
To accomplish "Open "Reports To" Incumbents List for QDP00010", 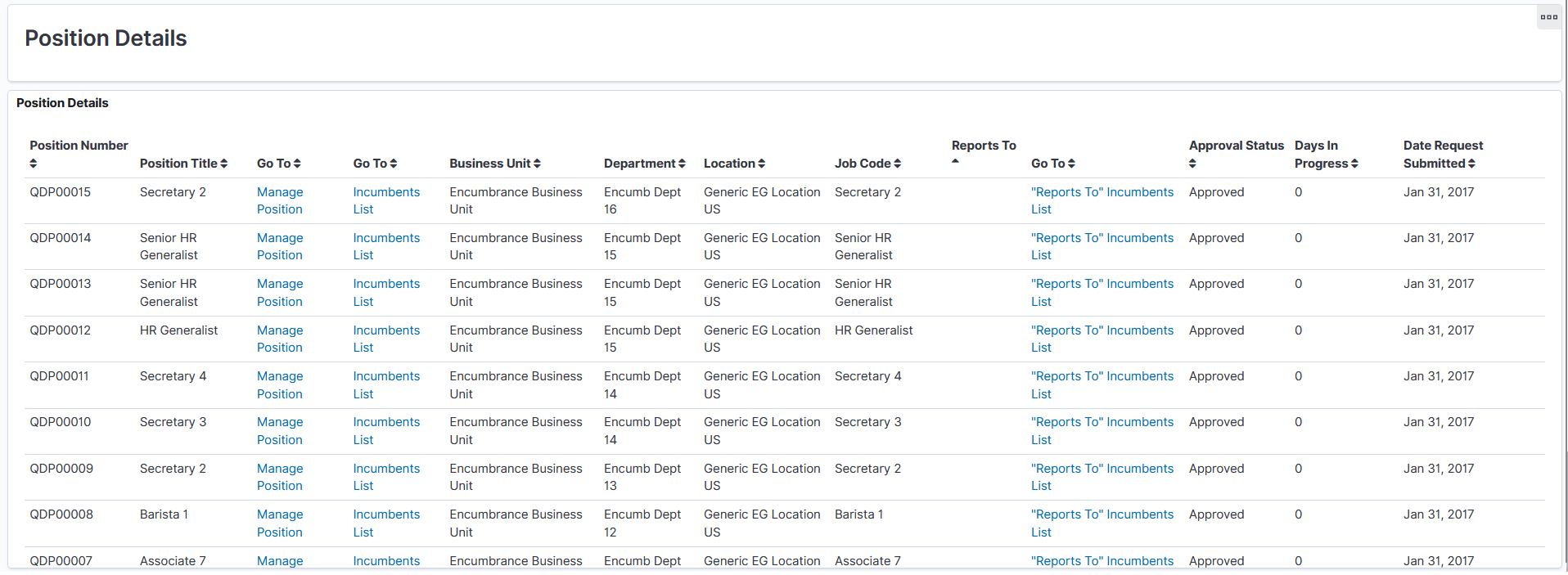I will coord(1102,431).
